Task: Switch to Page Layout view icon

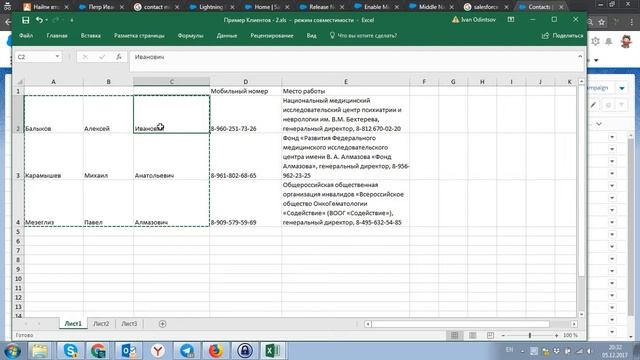Action: [x=472, y=335]
